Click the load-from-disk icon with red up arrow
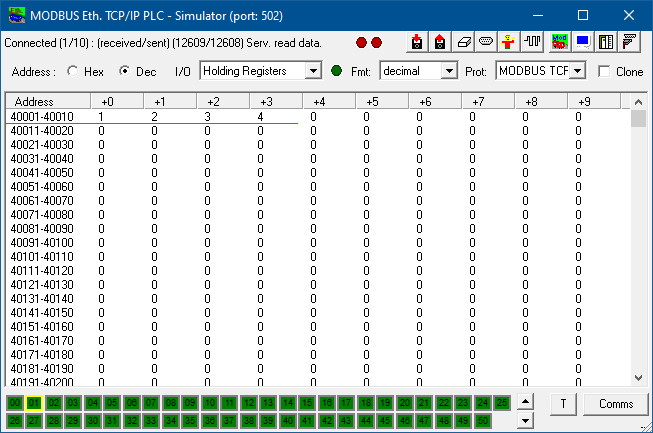Screen dimensions: 653x433 pyautogui.click(x=440, y=42)
